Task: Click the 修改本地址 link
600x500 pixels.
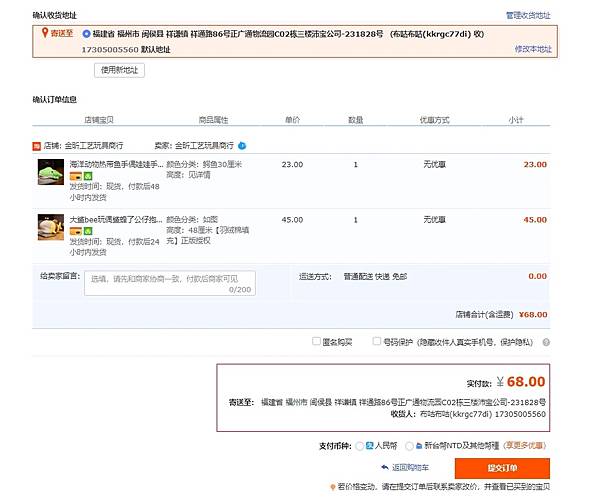Action: click(533, 49)
